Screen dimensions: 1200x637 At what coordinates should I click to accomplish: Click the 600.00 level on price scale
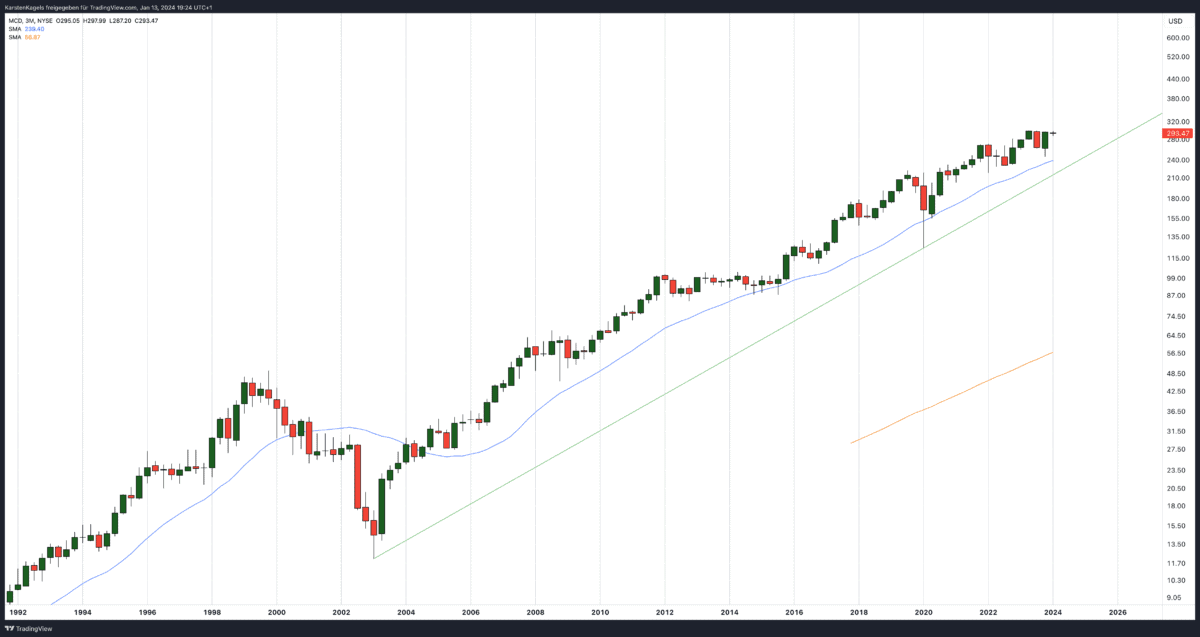(x=1177, y=38)
